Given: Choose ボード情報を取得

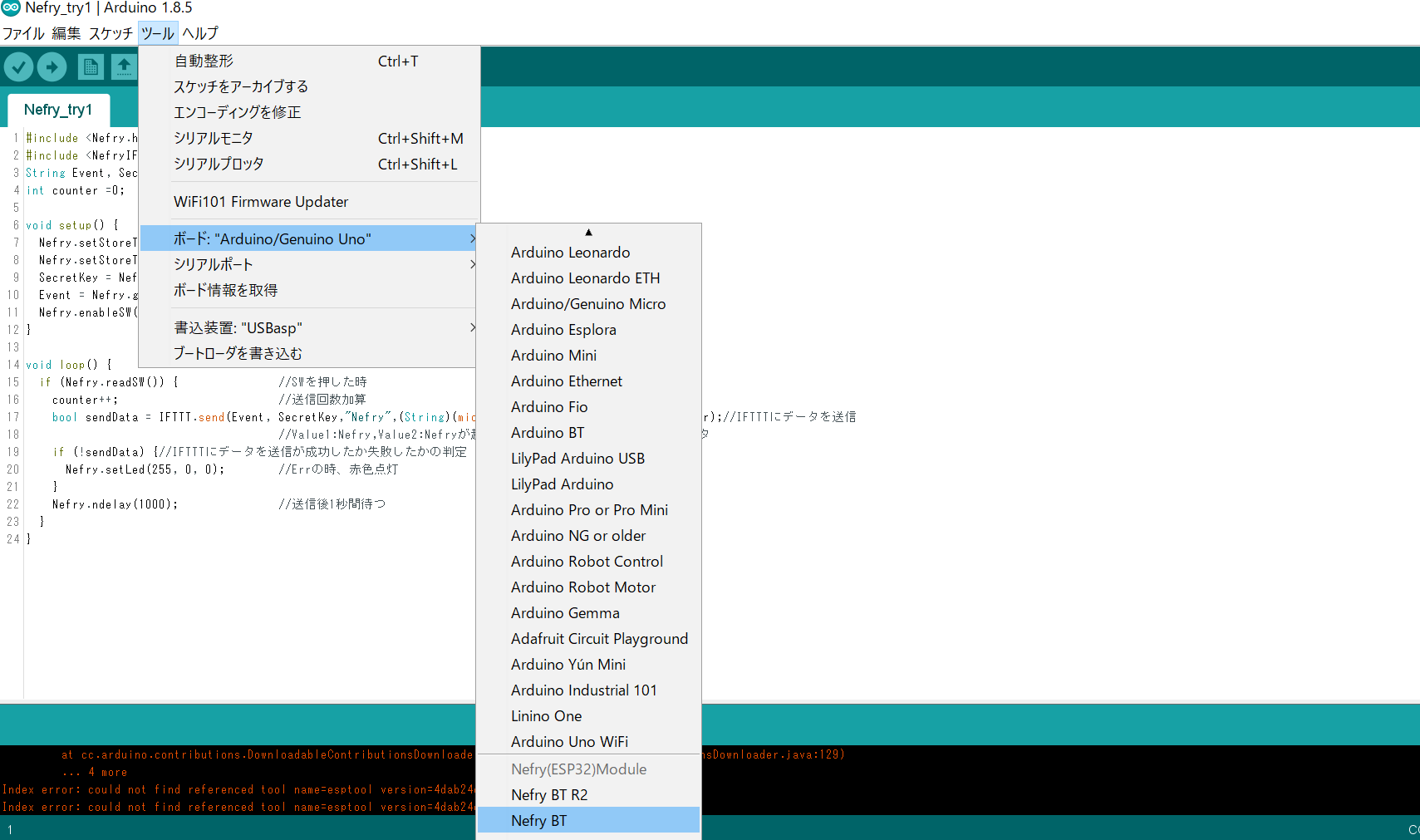Looking at the screenshot, I should click(308, 290).
